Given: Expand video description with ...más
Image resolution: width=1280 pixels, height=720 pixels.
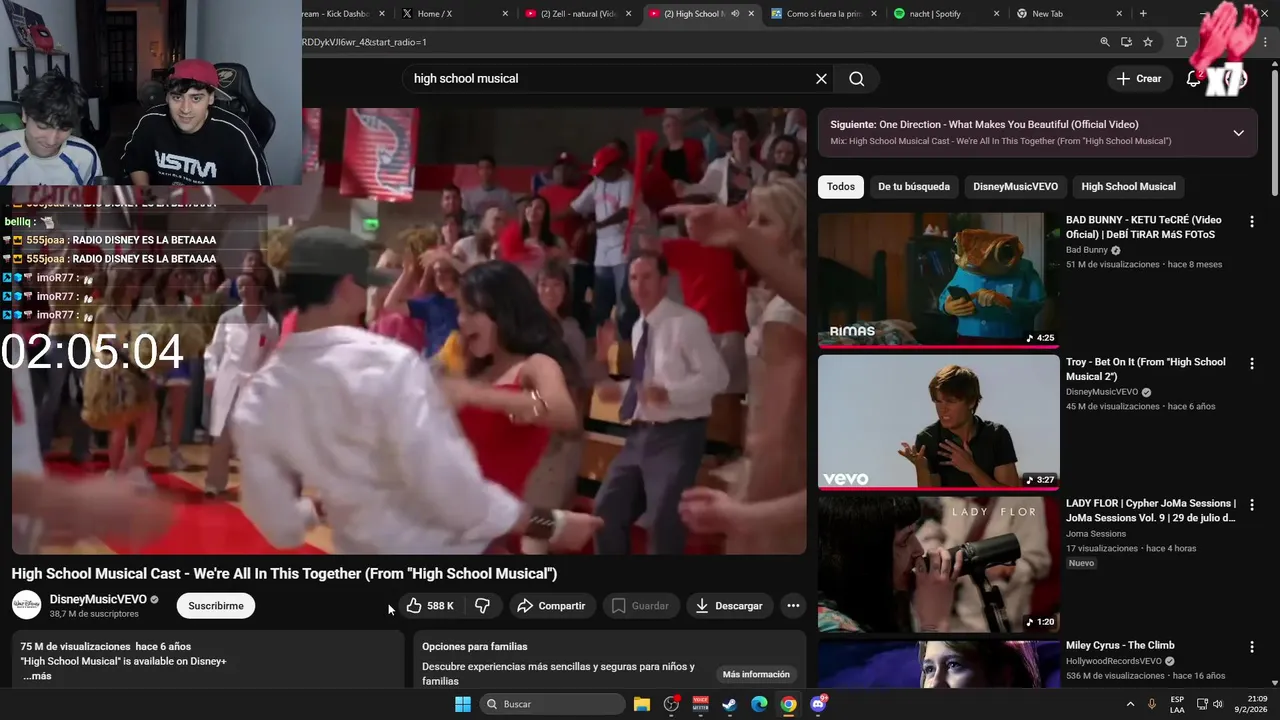Looking at the screenshot, I should [37, 676].
